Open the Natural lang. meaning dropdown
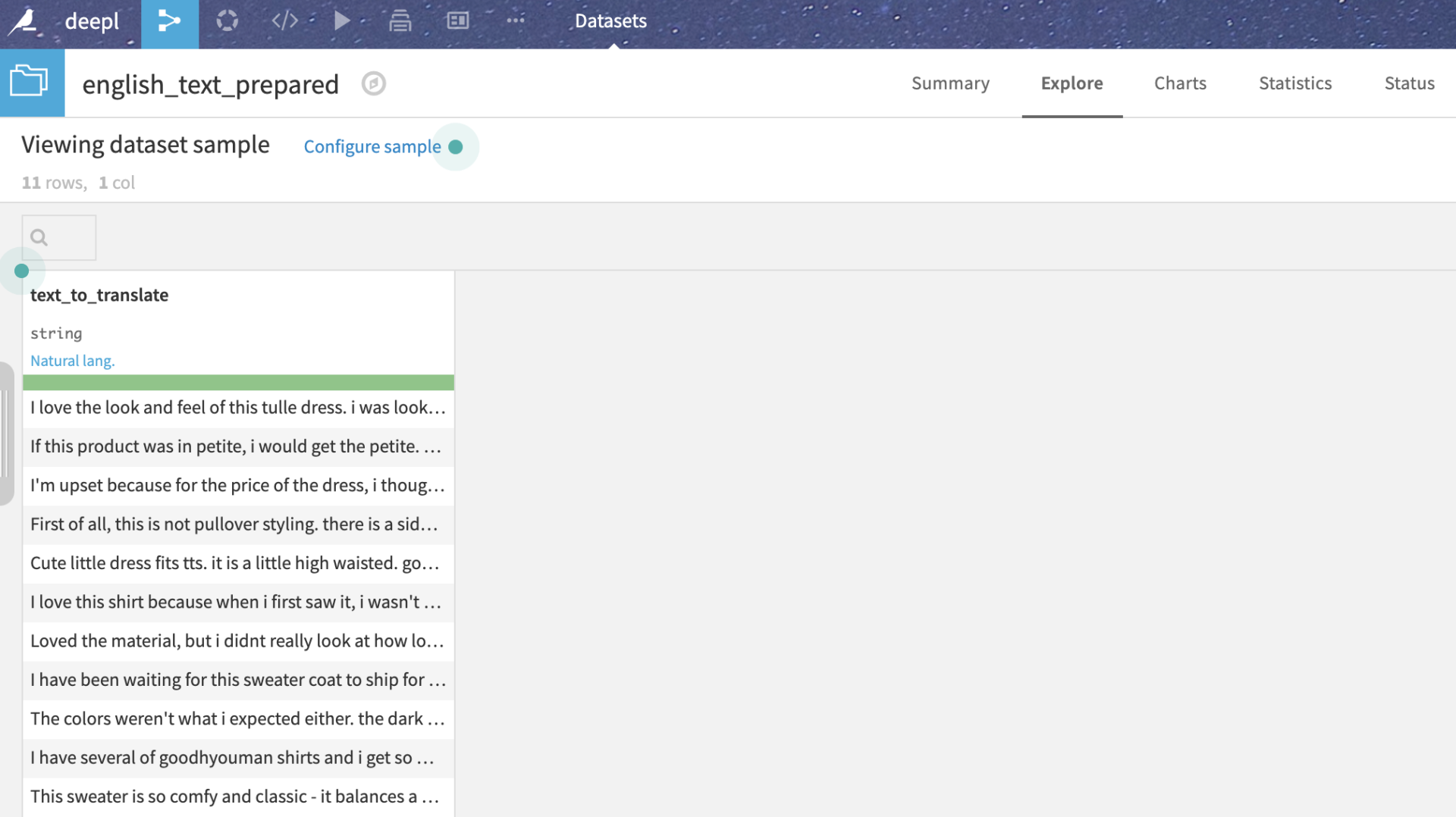1456x817 pixels. [72, 361]
